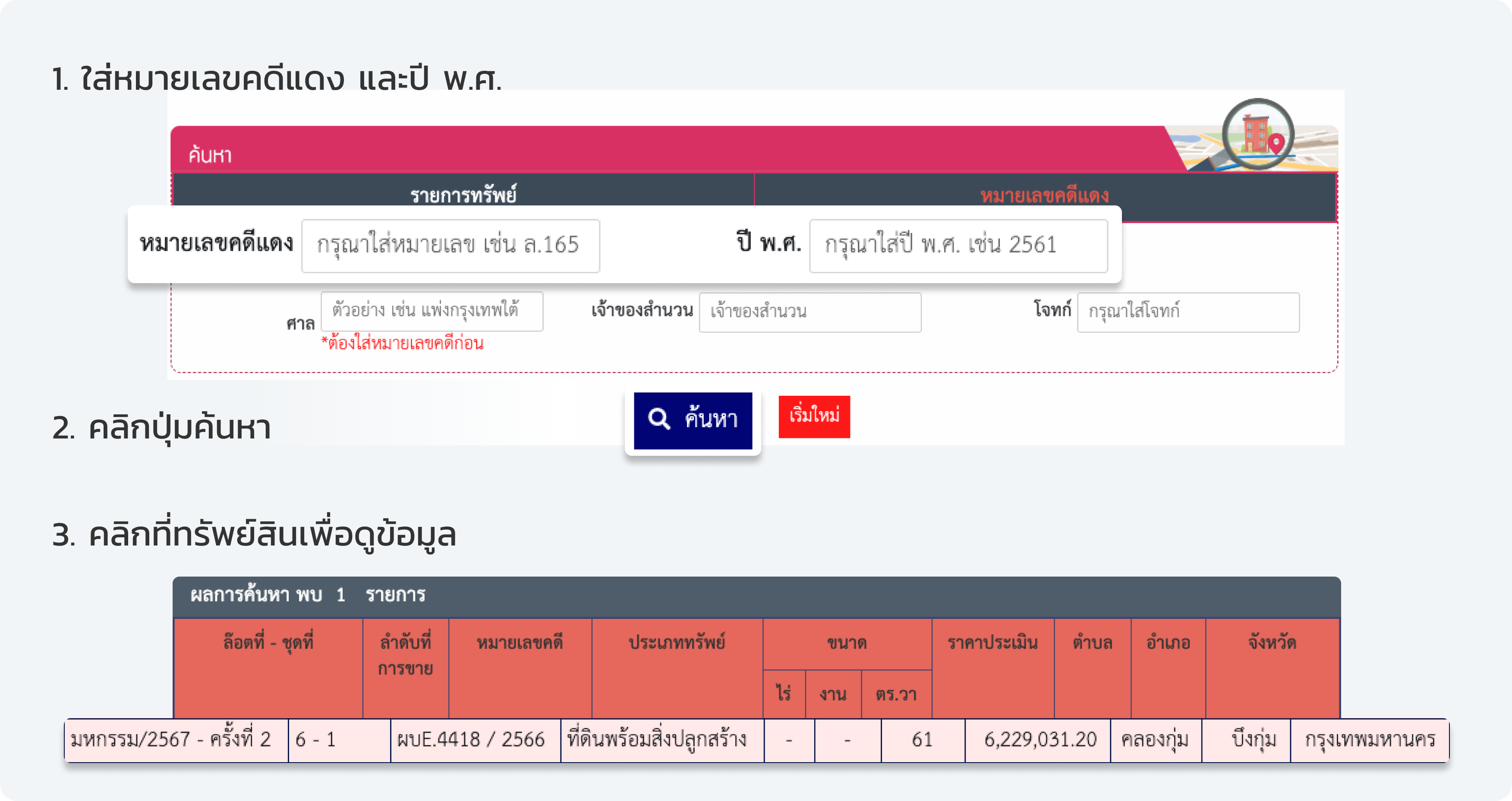Focus the หมายเลขคดีแดง number input field

450,246
